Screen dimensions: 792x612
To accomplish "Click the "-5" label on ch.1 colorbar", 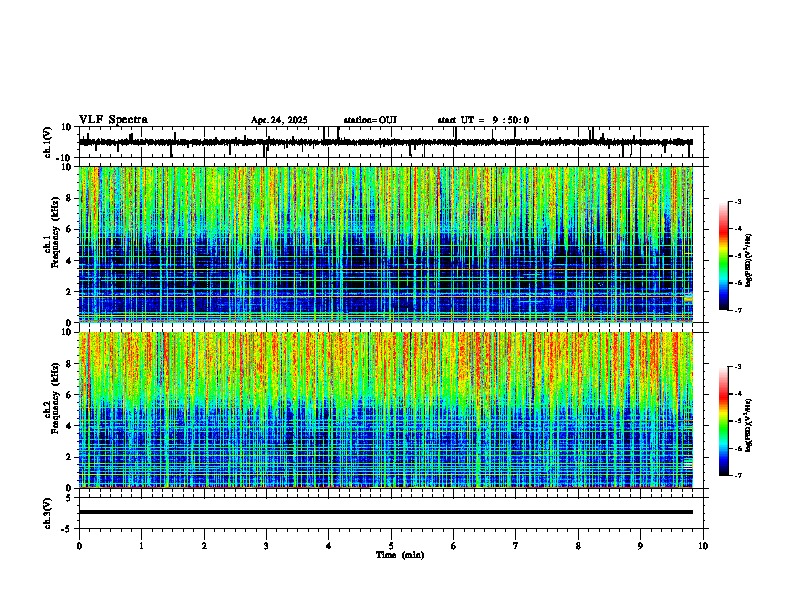I will (738, 256).
